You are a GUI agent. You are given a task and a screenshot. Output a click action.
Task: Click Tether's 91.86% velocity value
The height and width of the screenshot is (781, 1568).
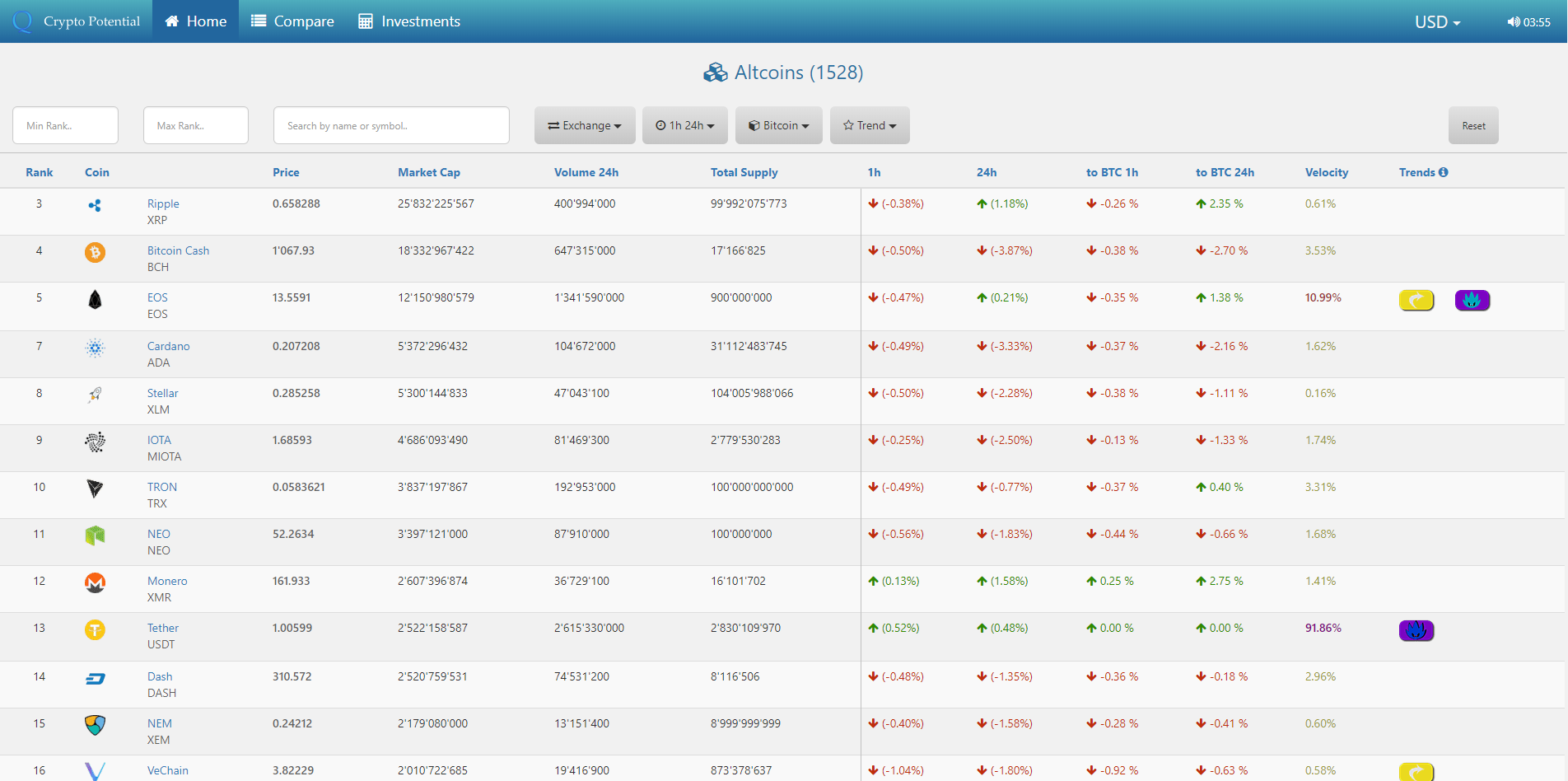(1323, 628)
